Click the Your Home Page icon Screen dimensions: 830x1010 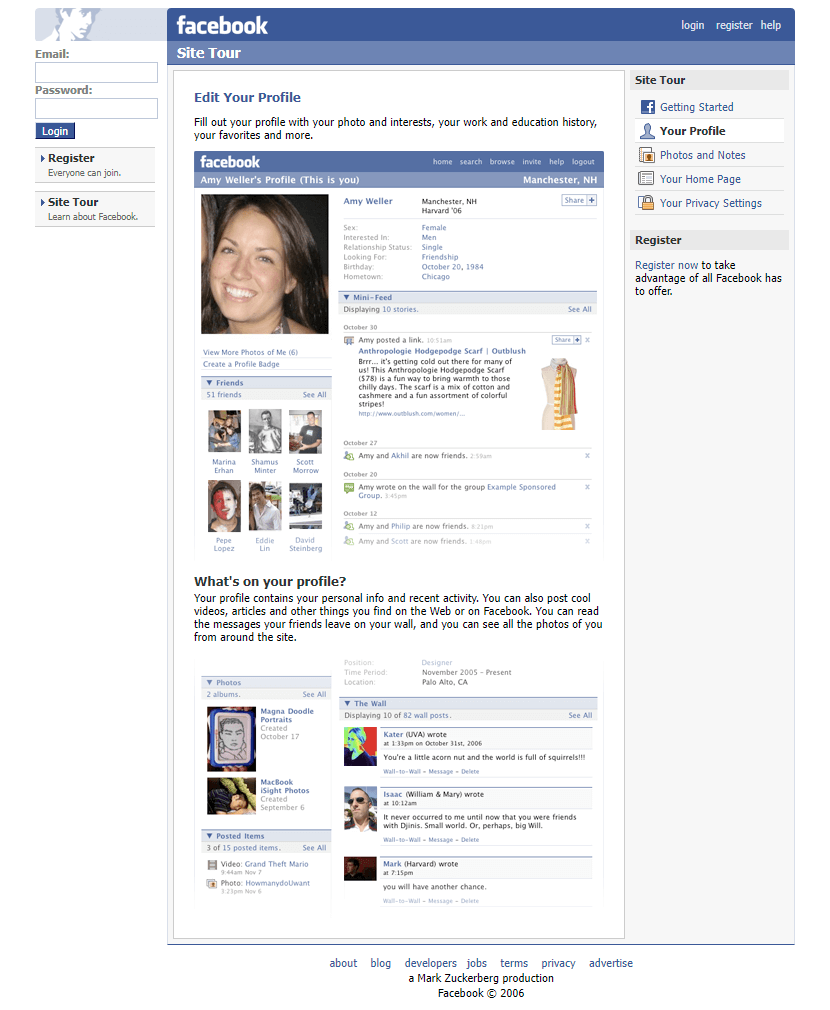(x=645, y=178)
